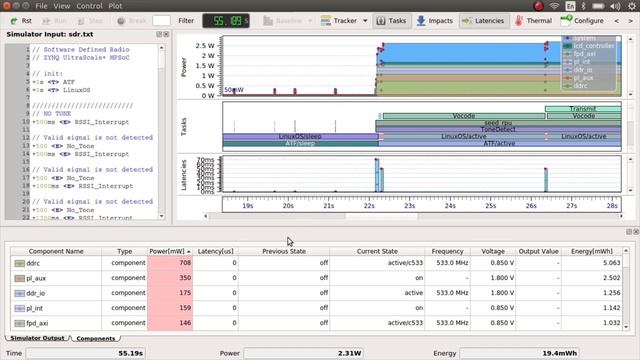Sort by Voltage column header
The height and width of the screenshot is (360, 640).
tap(493, 251)
